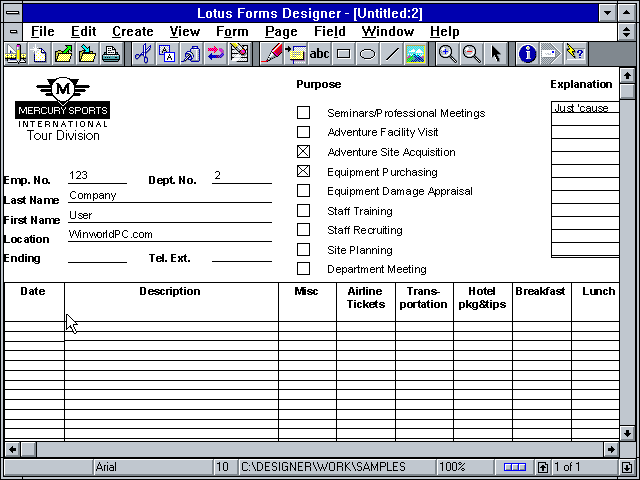Open the Window menu
Screen dimensions: 640x480
point(388,32)
